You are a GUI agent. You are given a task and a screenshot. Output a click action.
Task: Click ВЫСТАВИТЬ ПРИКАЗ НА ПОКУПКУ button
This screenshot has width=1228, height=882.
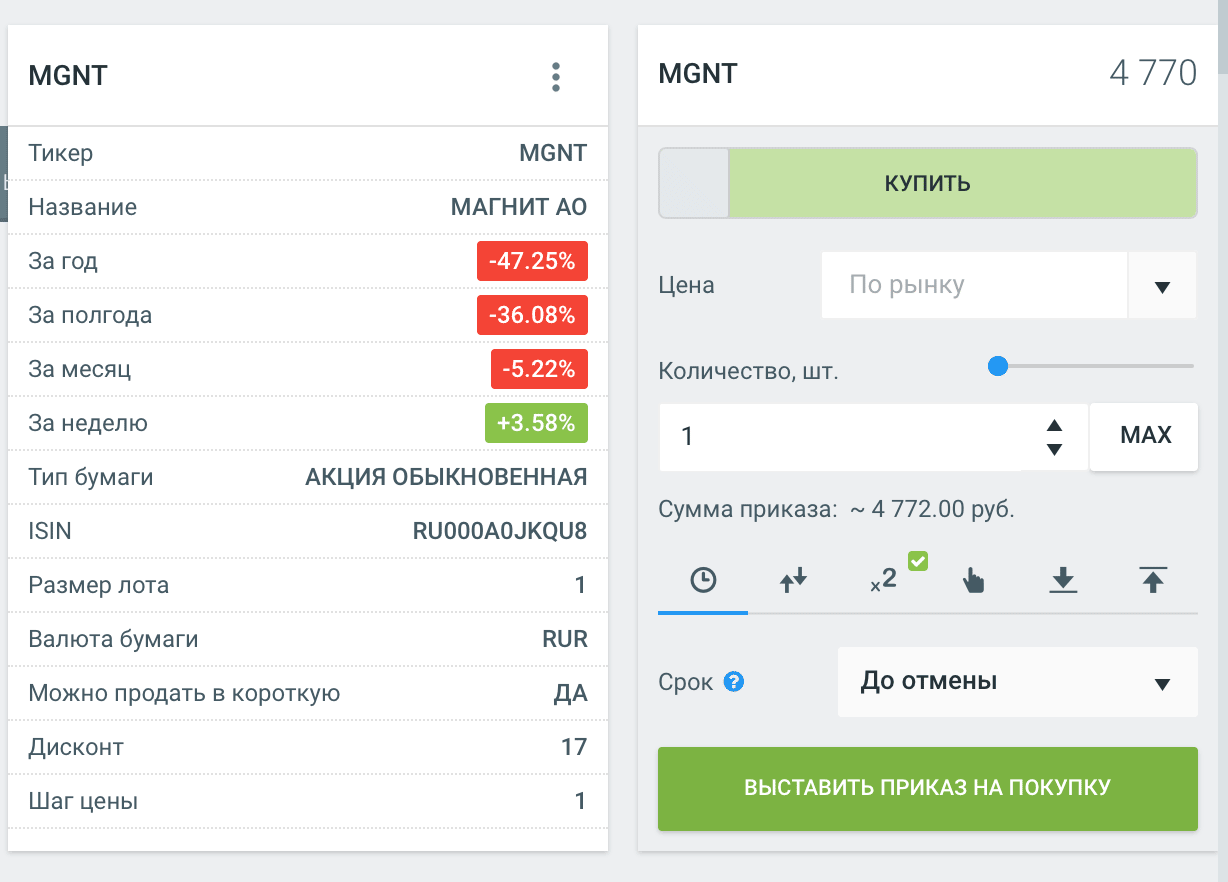click(x=927, y=788)
